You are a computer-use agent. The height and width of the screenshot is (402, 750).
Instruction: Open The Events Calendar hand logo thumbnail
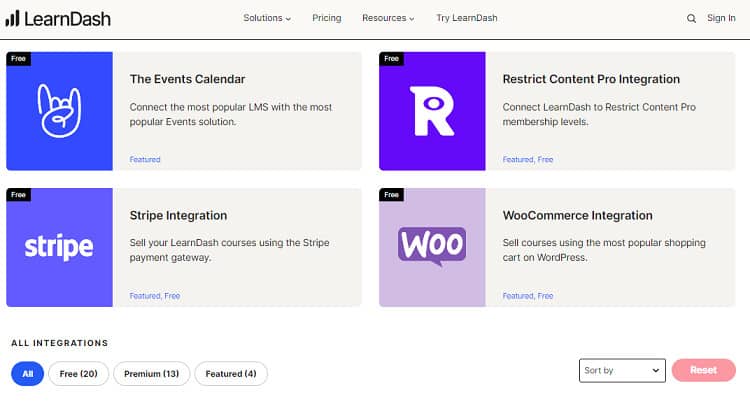click(x=59, y=111)
